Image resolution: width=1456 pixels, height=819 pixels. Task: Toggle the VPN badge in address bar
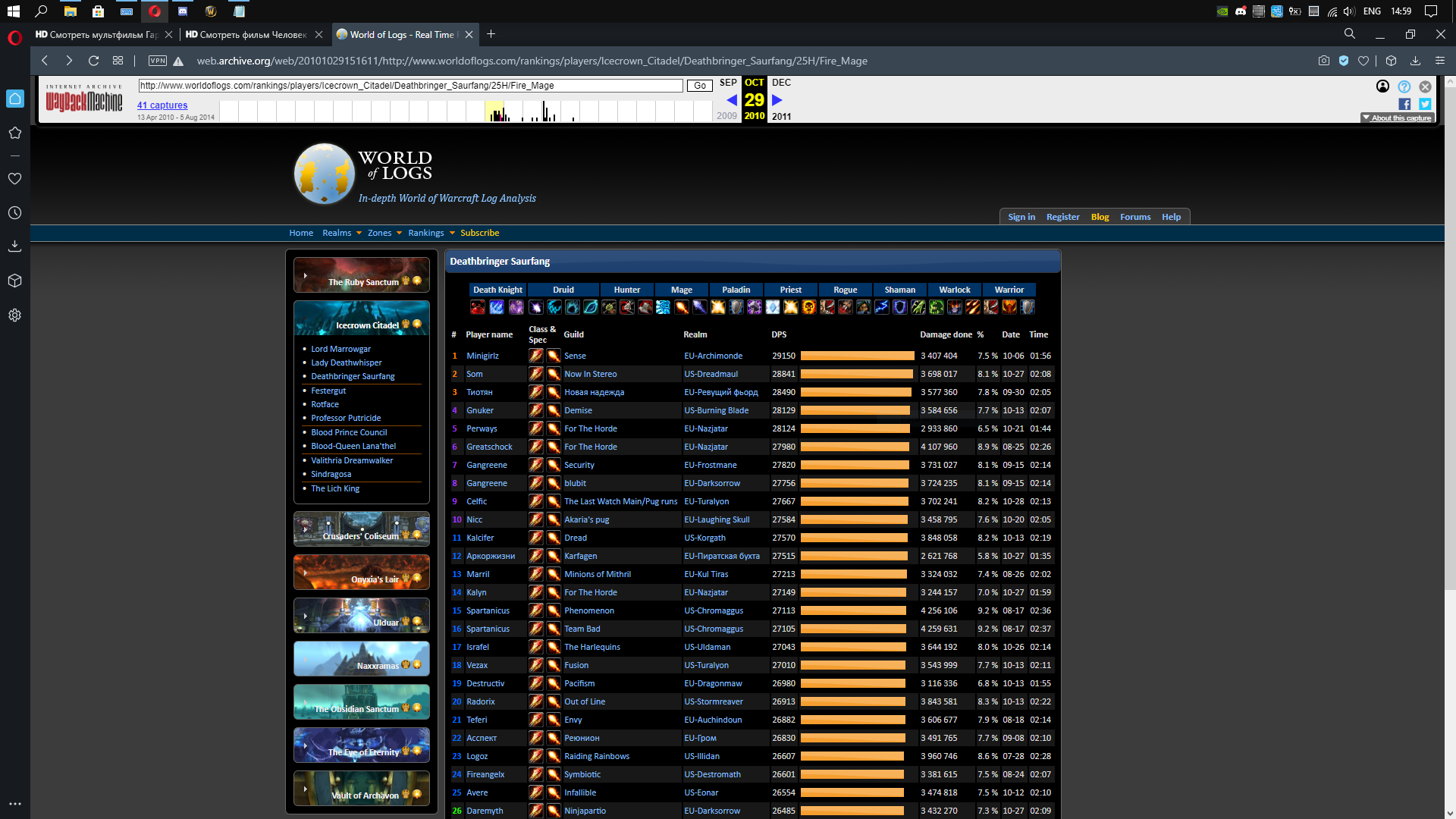tap(158, 61)
